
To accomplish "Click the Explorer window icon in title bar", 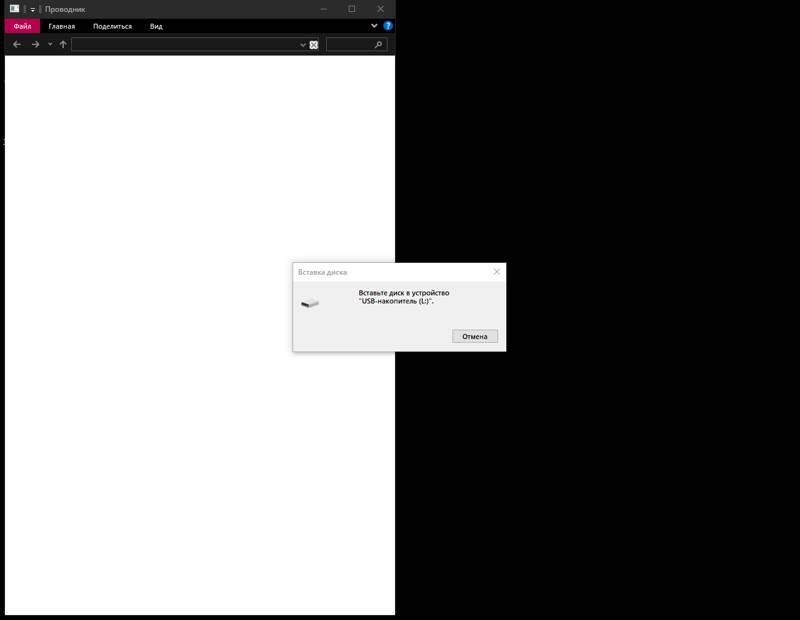I will point(14,9).
